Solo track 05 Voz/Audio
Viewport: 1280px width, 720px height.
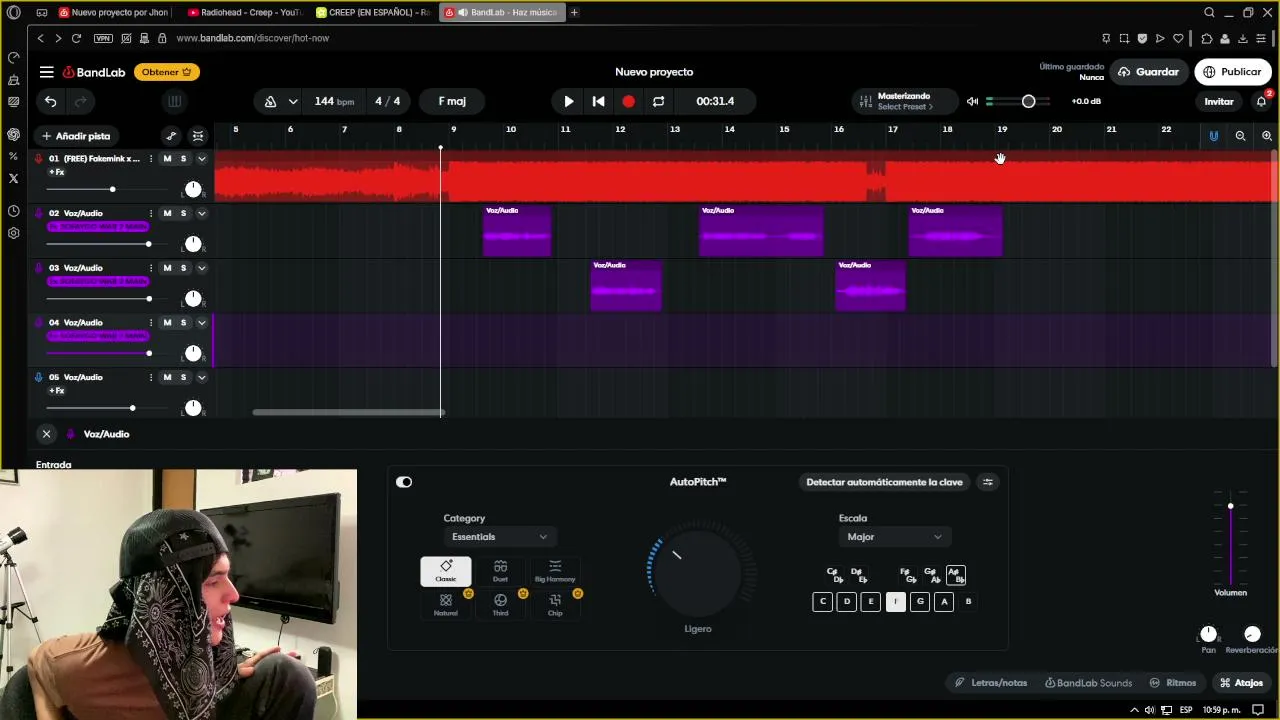coord(183,377)
